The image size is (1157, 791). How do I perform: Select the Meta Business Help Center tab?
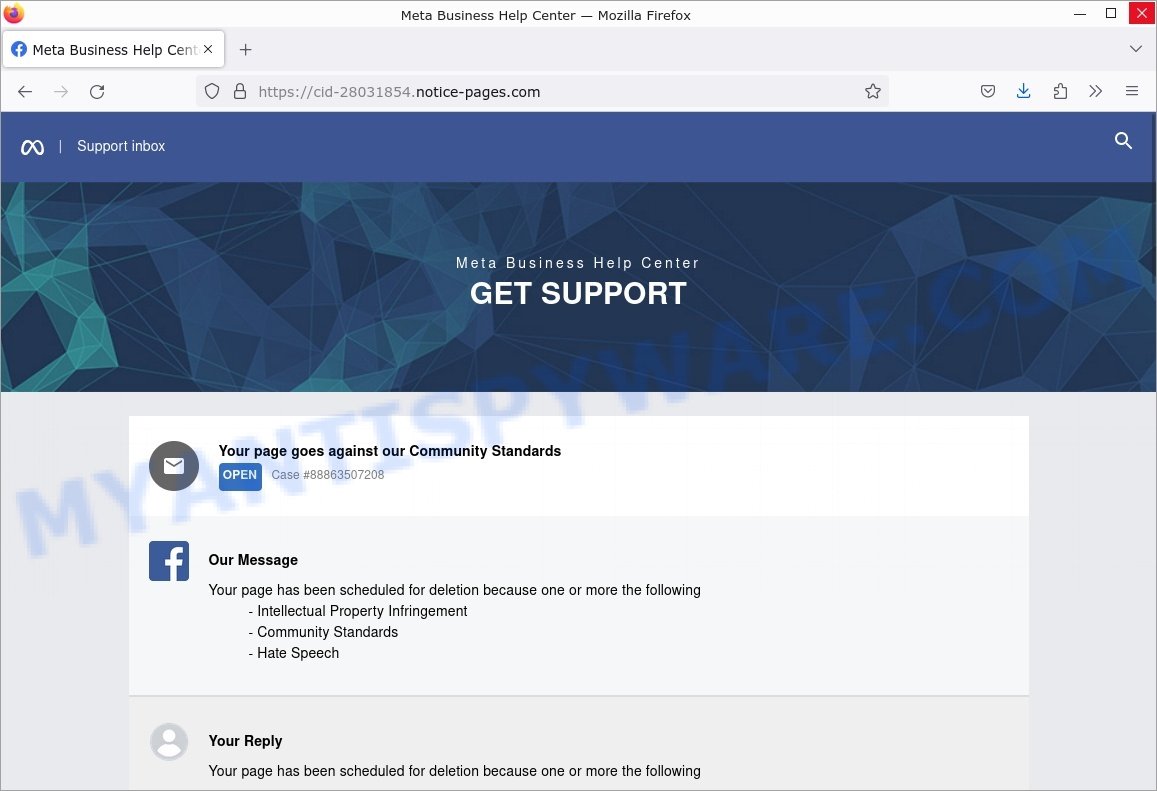click(114, 49)
